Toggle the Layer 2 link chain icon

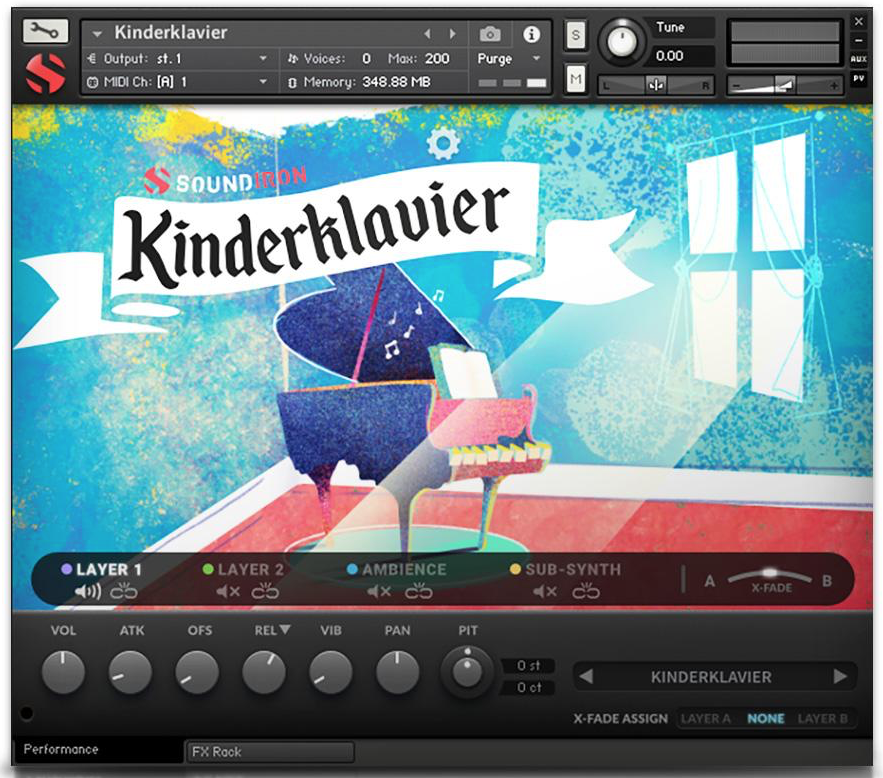tap(265, 592)
